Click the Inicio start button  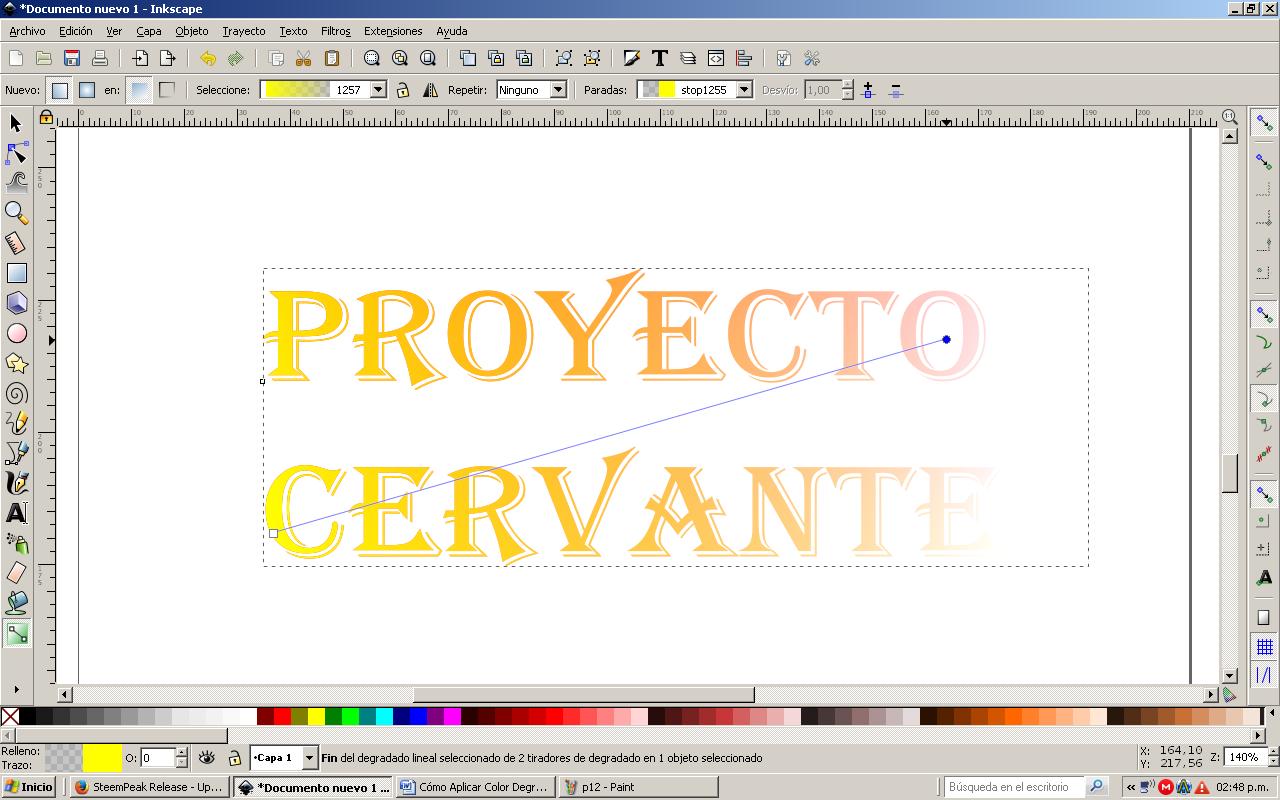pyautogui.click(x=29, y=787)
